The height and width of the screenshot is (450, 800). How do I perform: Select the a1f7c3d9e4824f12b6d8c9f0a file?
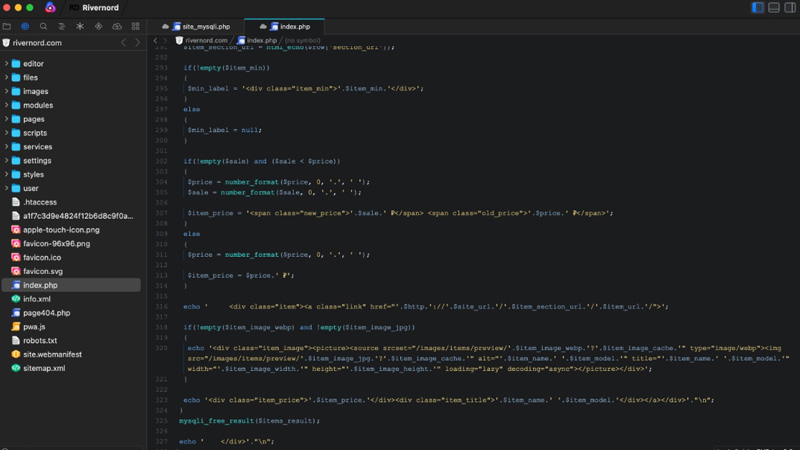(71, 216)
